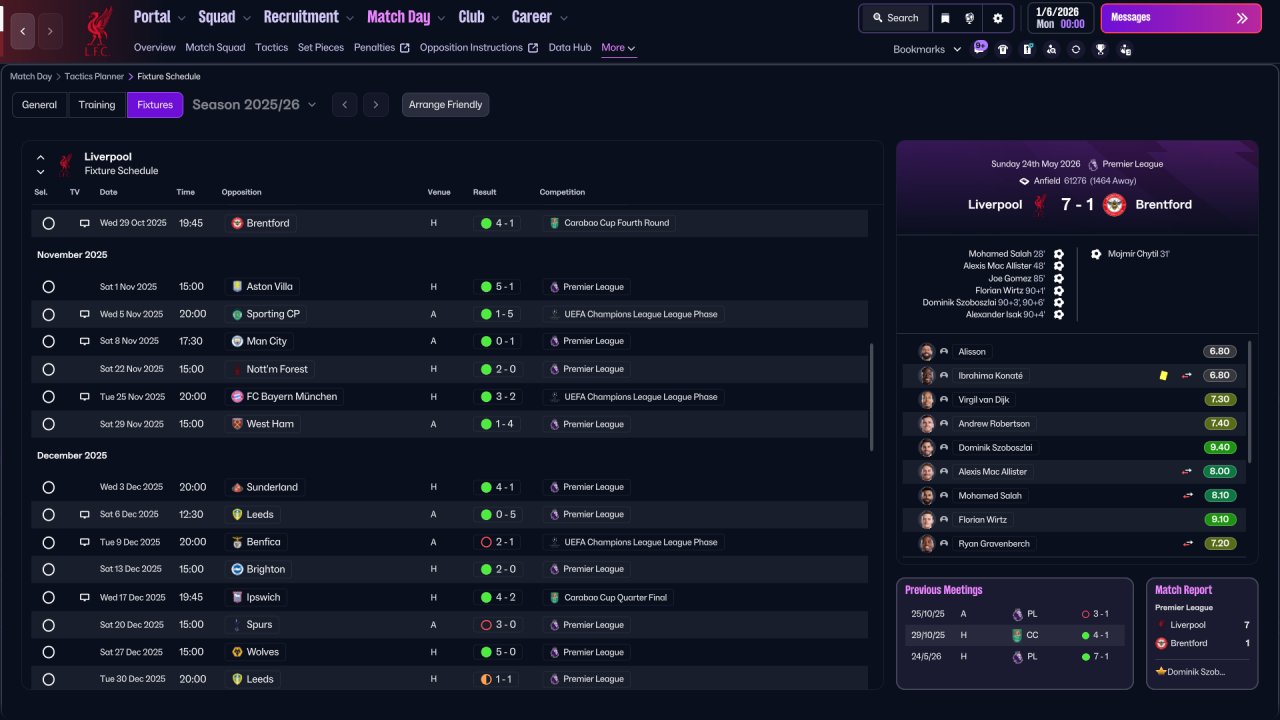Screen dimensions: 1280x720
Task: Click the TV icon on the Sporting CP row
Action: (85, 314)
